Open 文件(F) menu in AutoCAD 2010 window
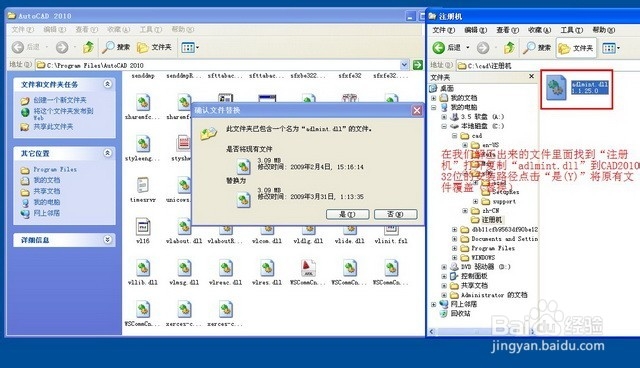The image size is (640, 368). tap(22, 29)
